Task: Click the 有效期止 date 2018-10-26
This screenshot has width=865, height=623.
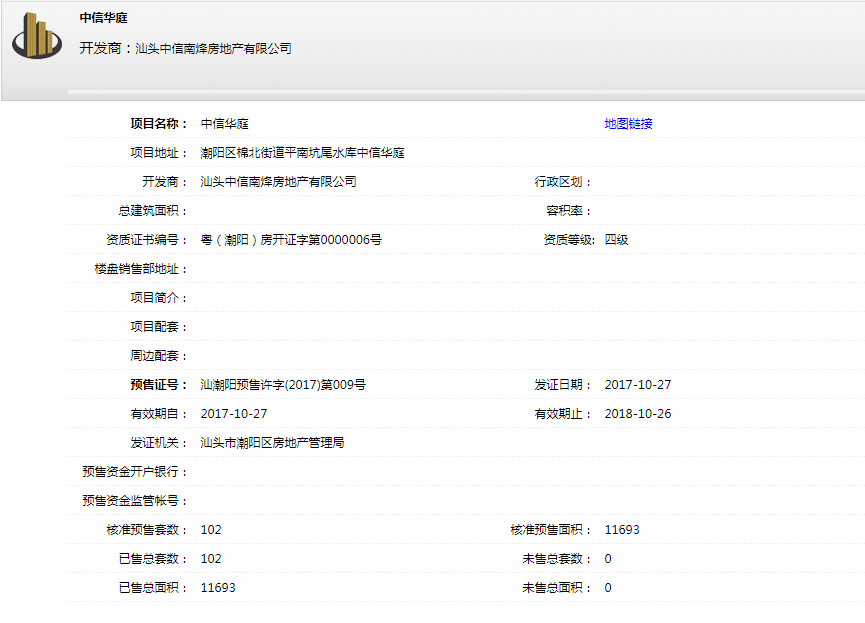Action: click(638, 414)
